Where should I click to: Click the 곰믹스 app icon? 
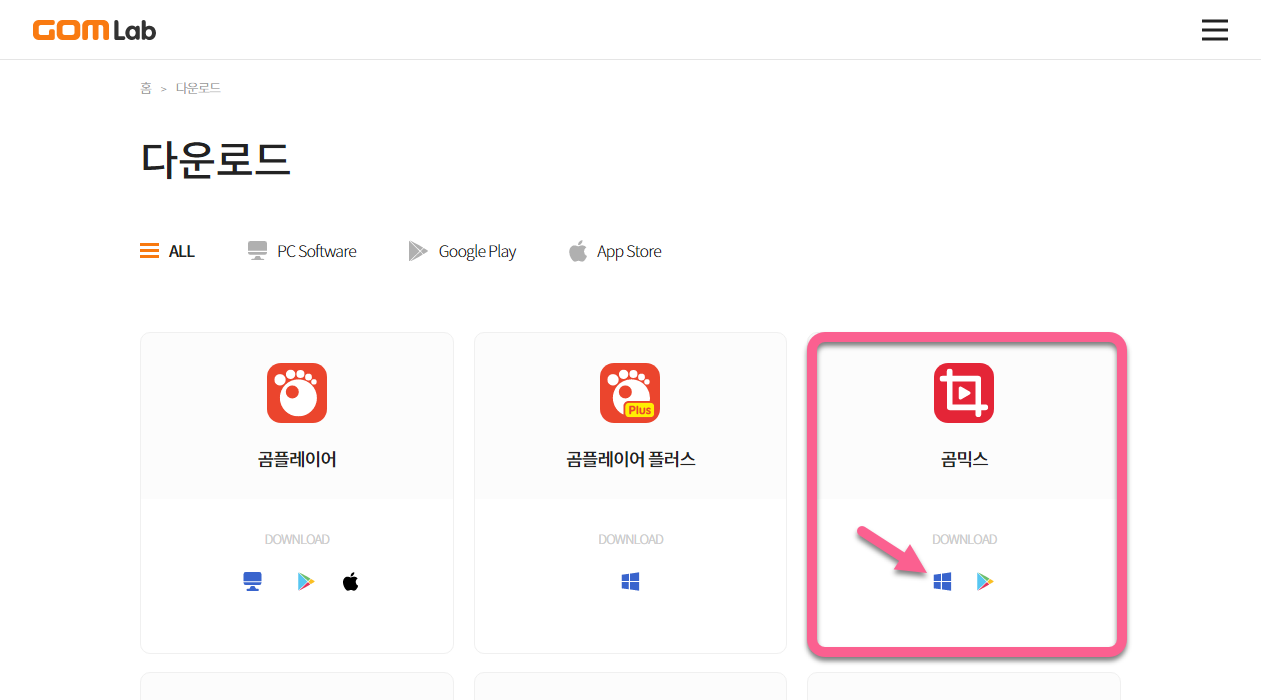tap(964, 393)
